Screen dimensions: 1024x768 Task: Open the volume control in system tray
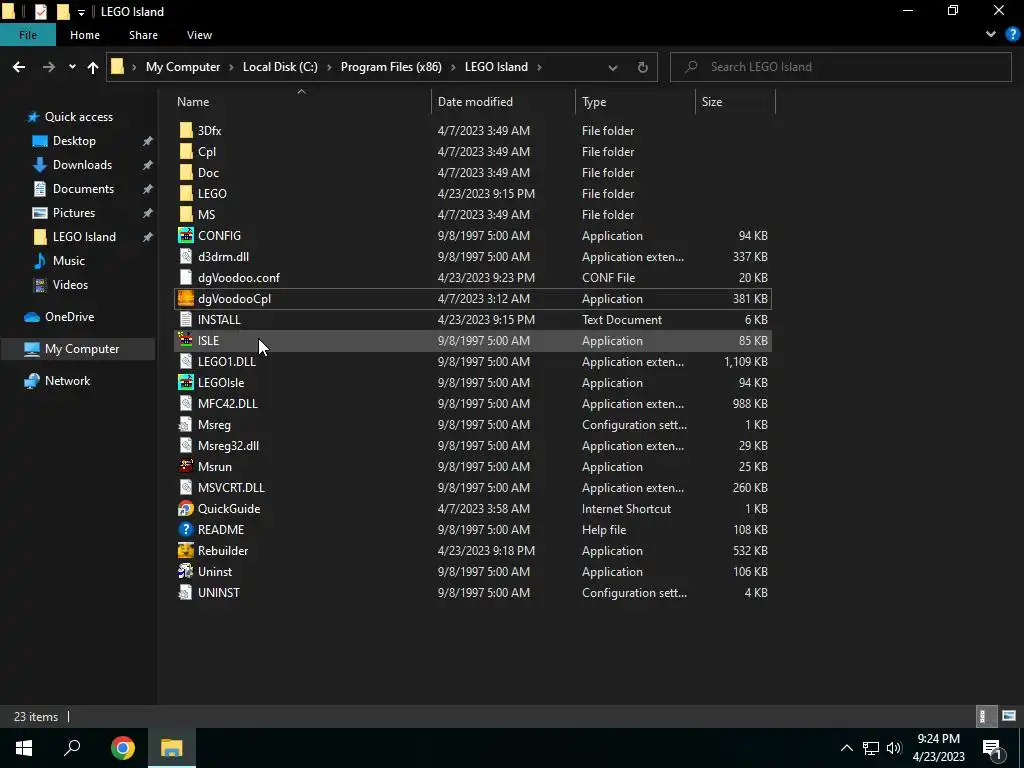click(894, 748)
